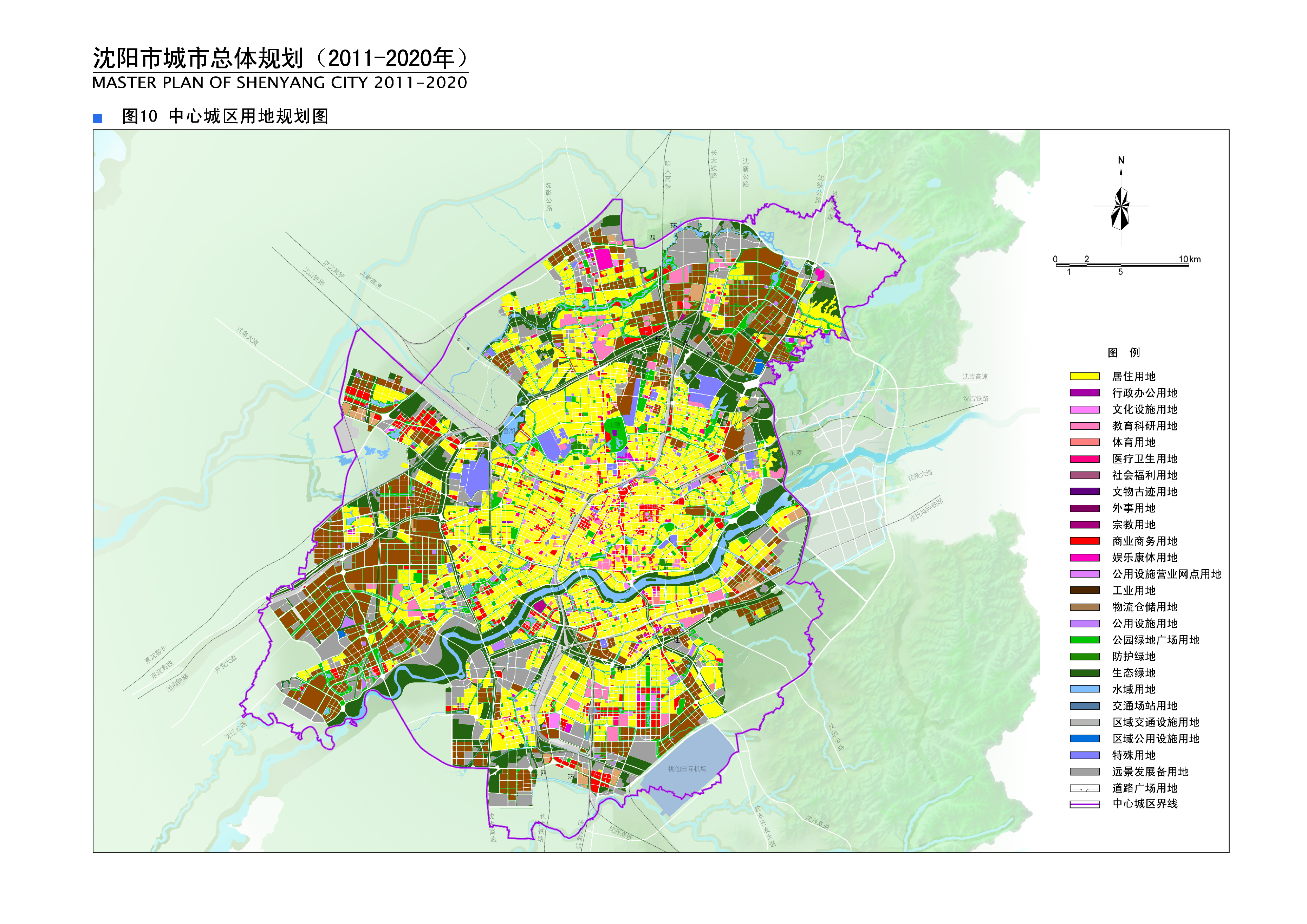Click the 娱乐康体用地 legend label
The height and width of the screenshot is (924, 1307).
coord(1145,557)
